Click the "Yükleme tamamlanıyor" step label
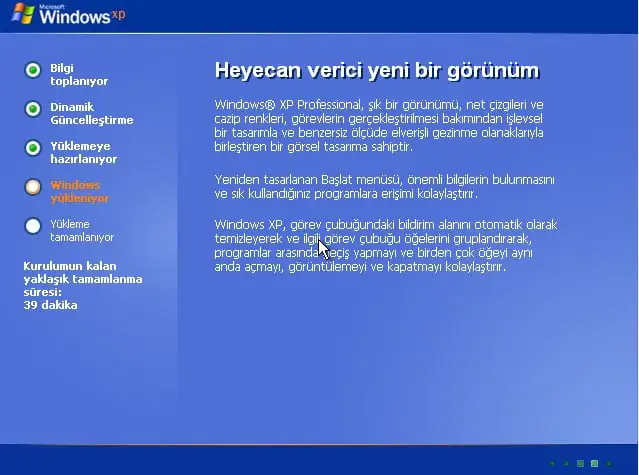 (82, 231)
